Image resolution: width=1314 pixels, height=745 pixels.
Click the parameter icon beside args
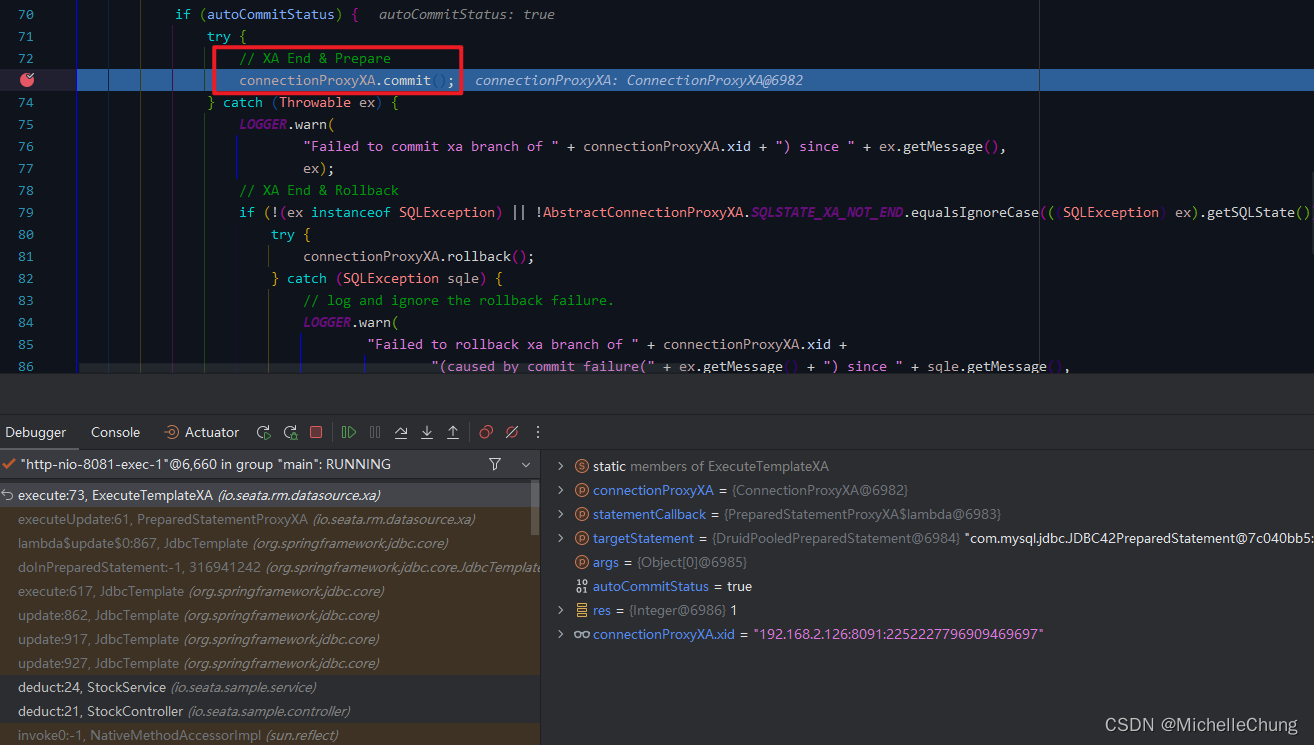pos(581,562)
